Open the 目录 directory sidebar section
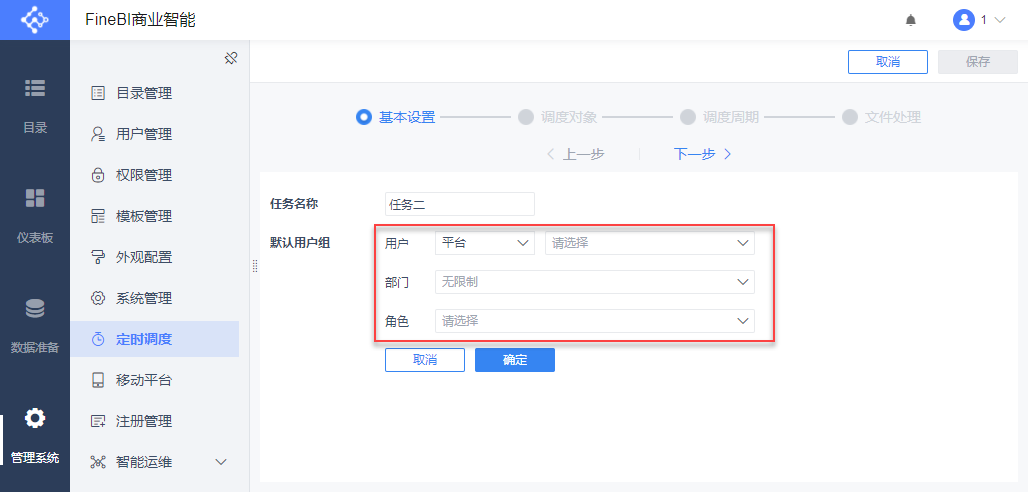1028x492 pixels. coord(35,104)
